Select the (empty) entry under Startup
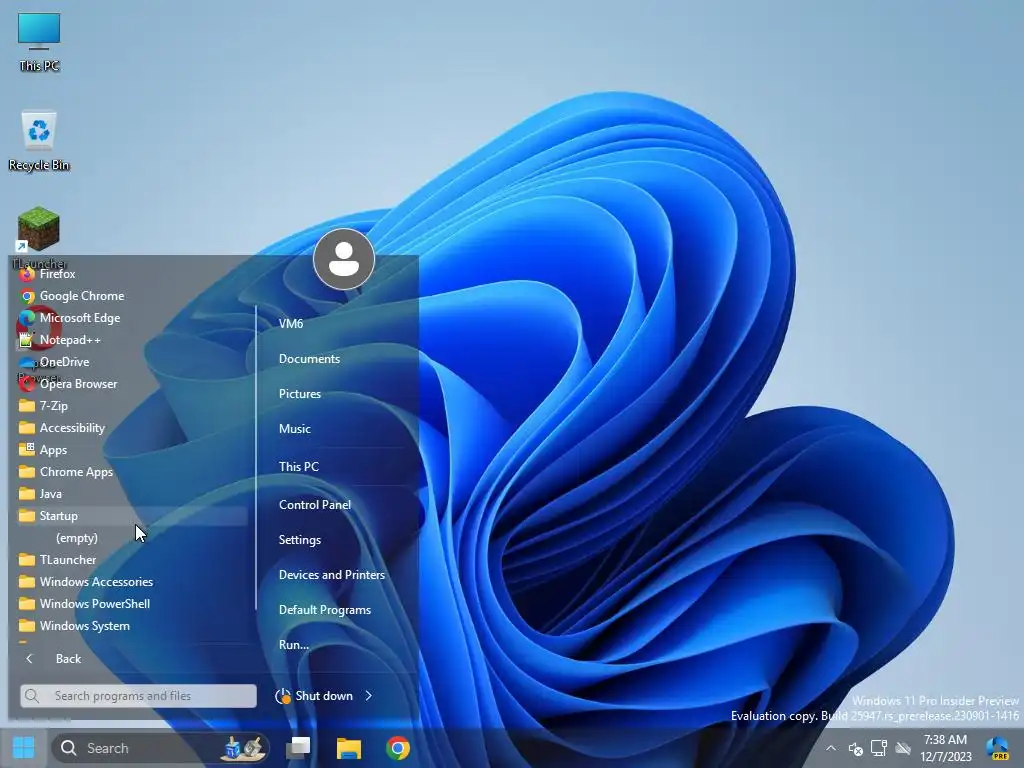Viewport: 1024px width, 768px height. coord(76,538)
